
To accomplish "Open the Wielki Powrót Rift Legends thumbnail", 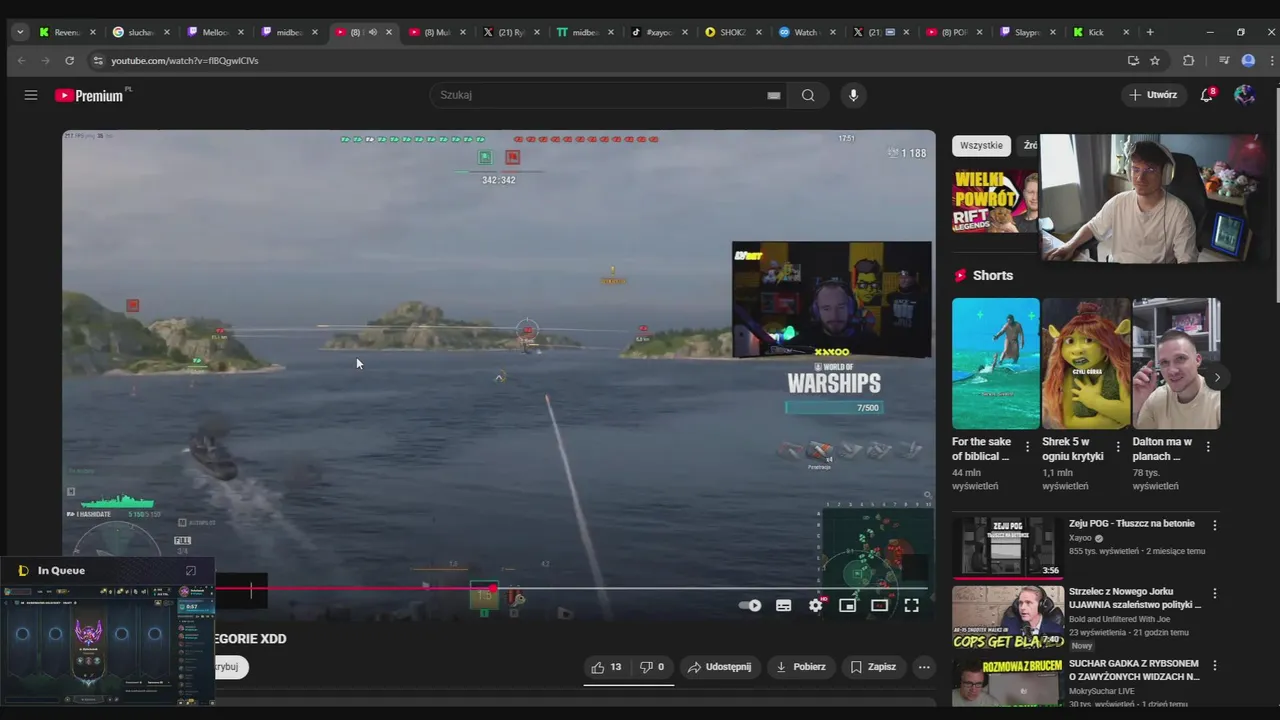I will [995, 200].
